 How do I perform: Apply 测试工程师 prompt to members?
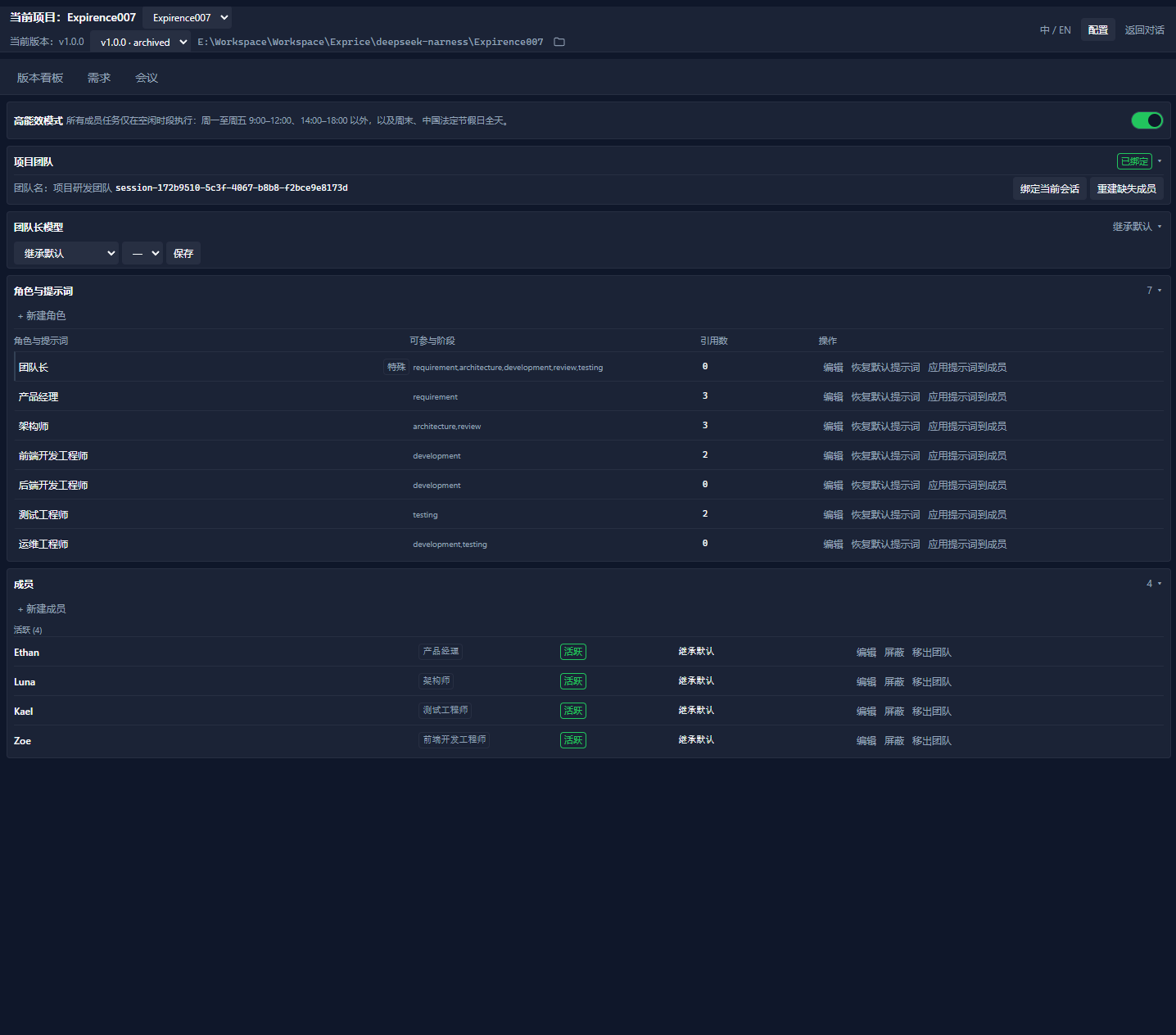pos(967,515)
